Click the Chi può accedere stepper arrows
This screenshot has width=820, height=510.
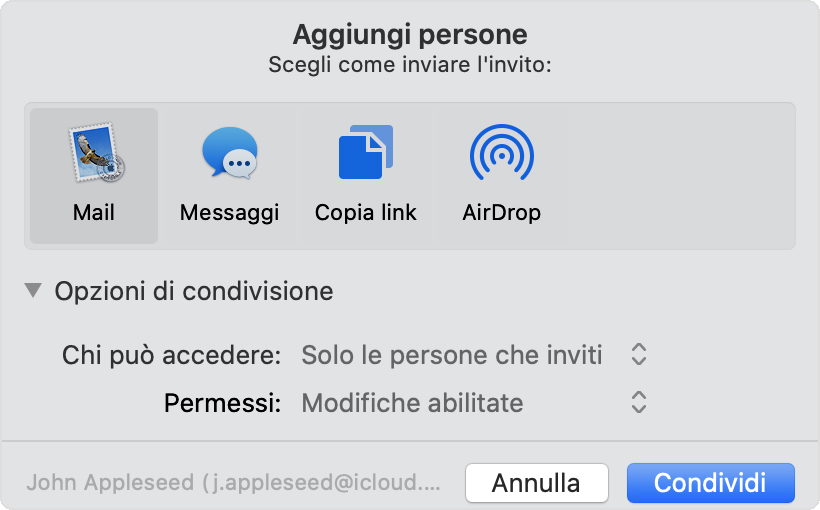[x=639, y=354]
